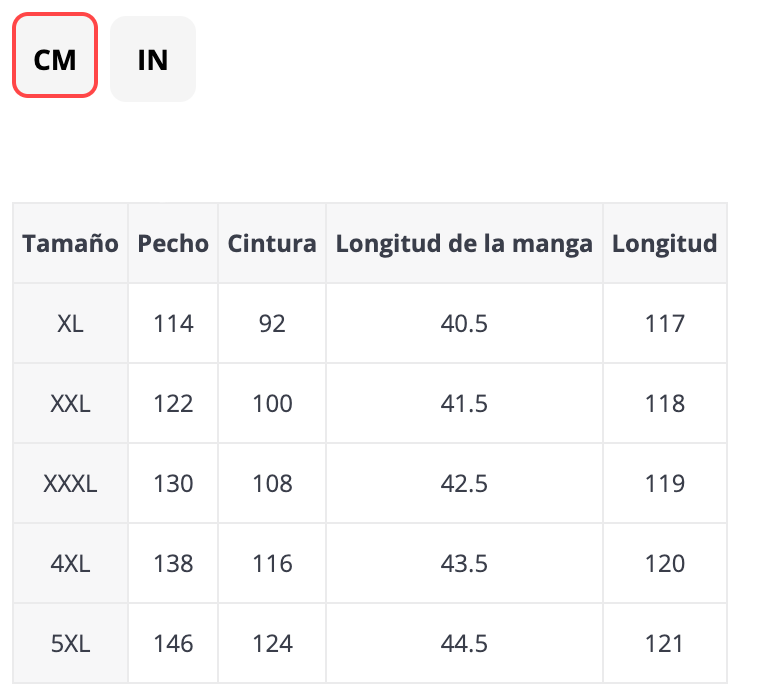Click the 5XL waist value 124
This screenshot has height=700, width=758.
(x=272, y=644)
